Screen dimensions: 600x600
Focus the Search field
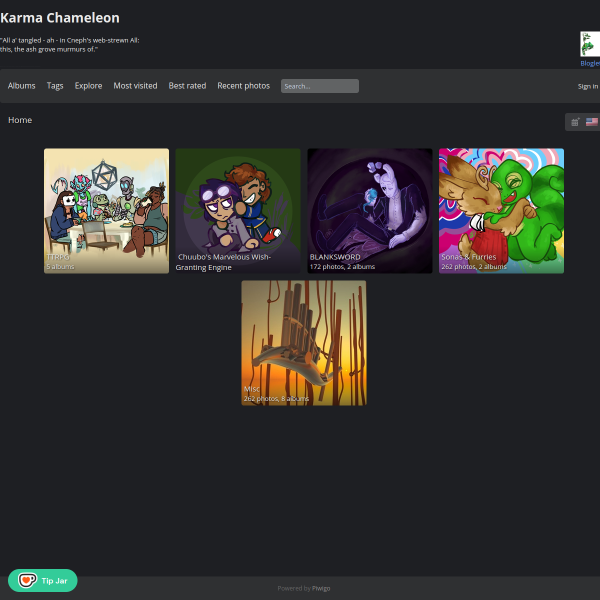tap(320, 86)
